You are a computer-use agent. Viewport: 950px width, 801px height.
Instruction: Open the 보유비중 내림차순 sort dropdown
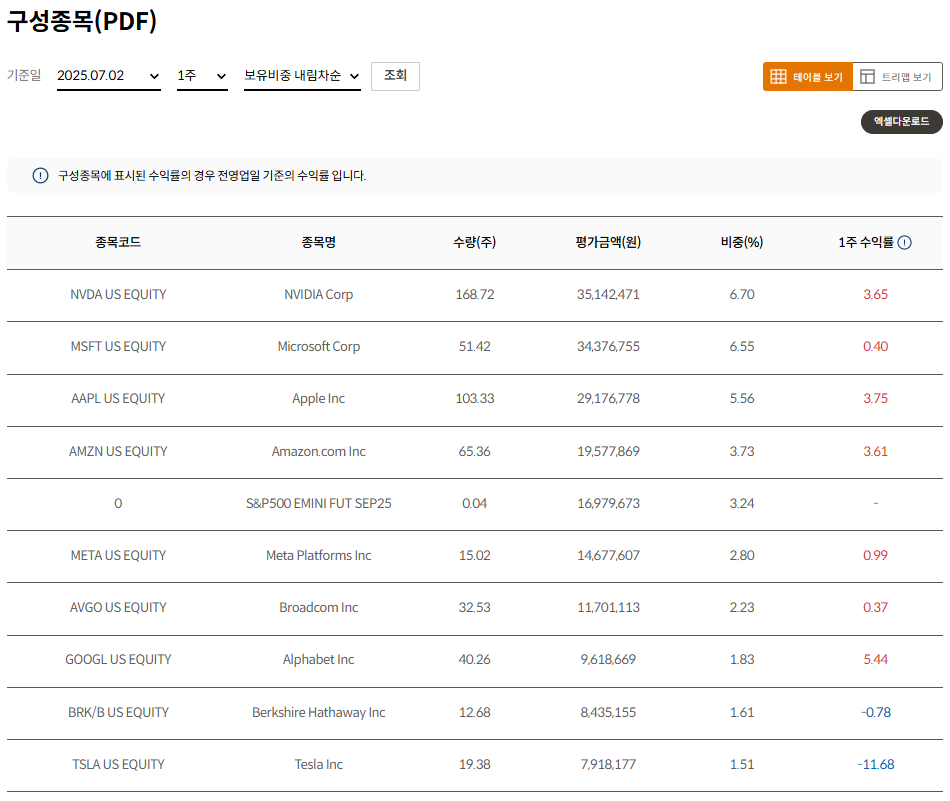click(x=300, y=76)
